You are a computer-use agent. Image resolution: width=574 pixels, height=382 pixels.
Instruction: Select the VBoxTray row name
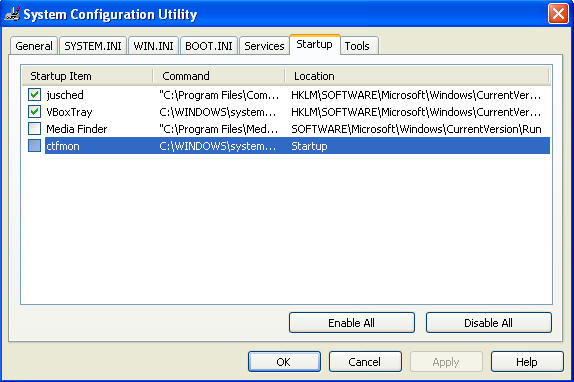(69, 112)
